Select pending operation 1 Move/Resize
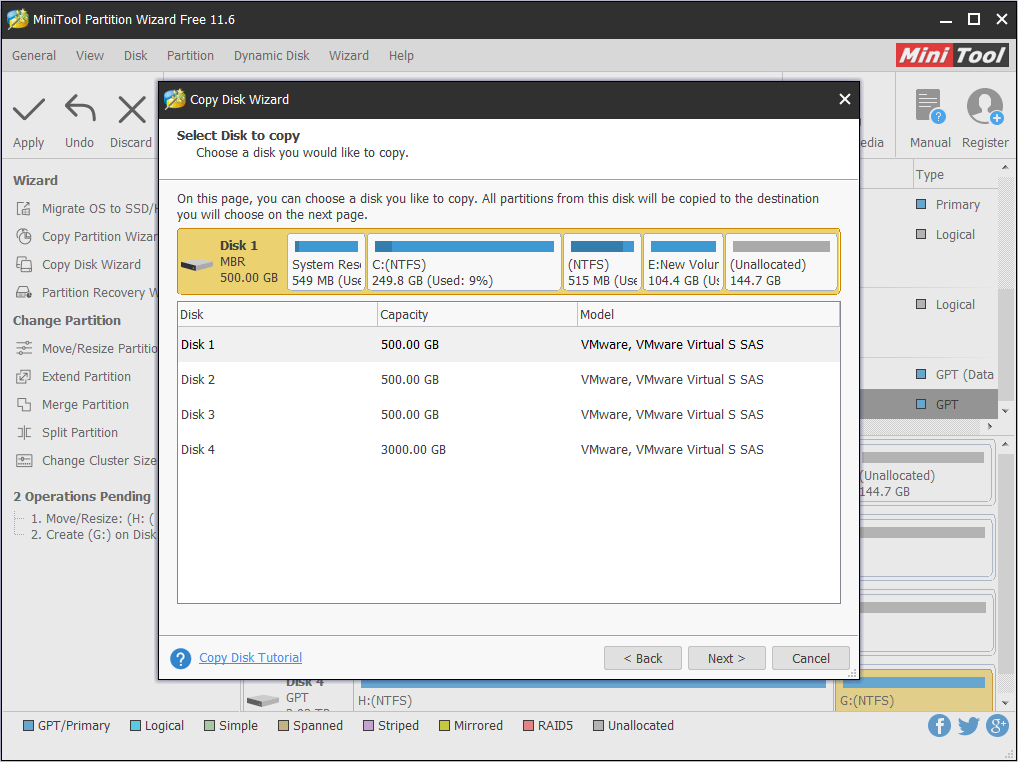1018x762 pixels. click(93, 519)
